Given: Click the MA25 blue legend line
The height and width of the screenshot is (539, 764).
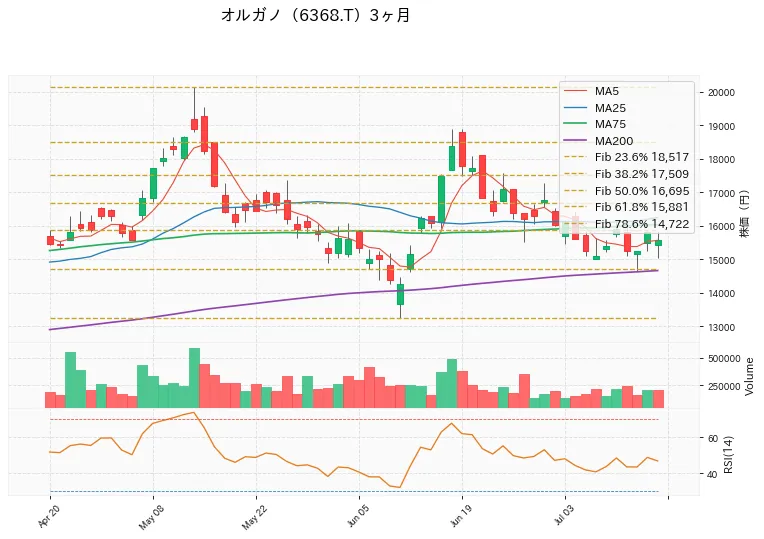Looking at the screenshot, I should pyautogui.click(x=575, y=108).
